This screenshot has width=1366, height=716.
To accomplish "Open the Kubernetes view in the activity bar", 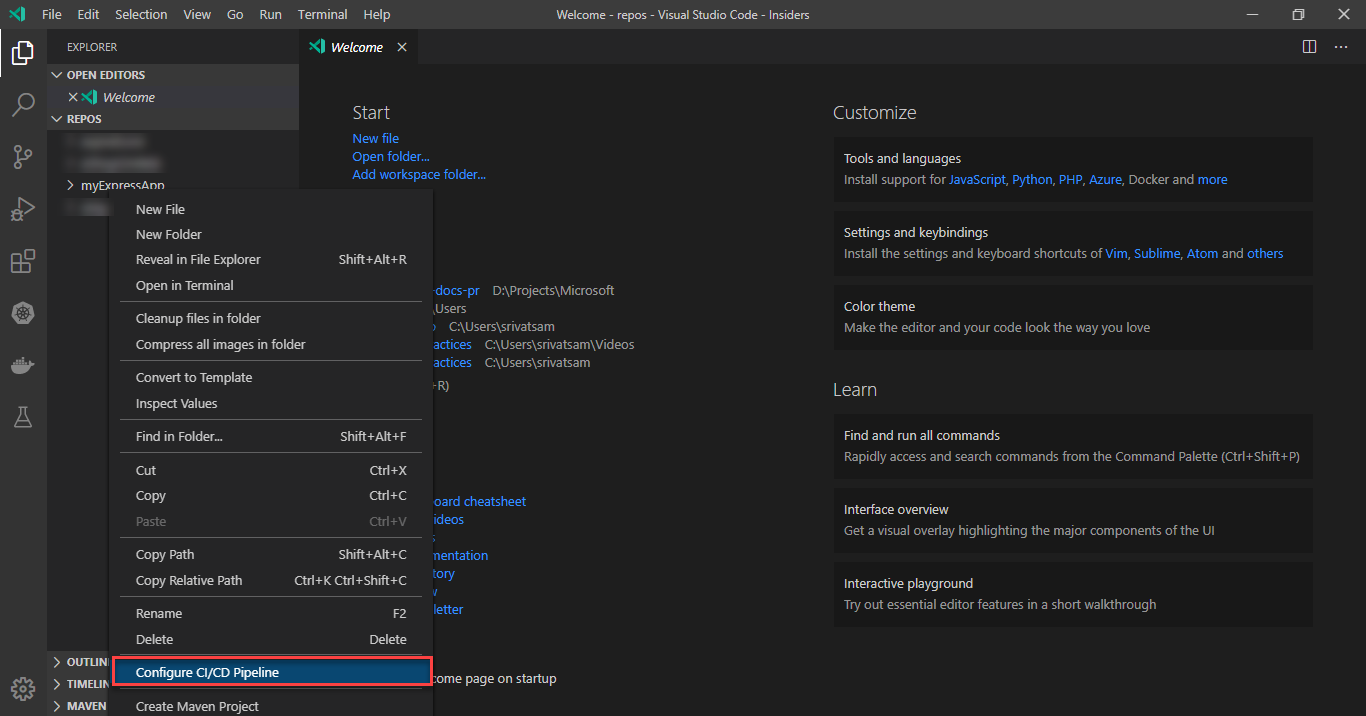I will [x=22, y=313].
